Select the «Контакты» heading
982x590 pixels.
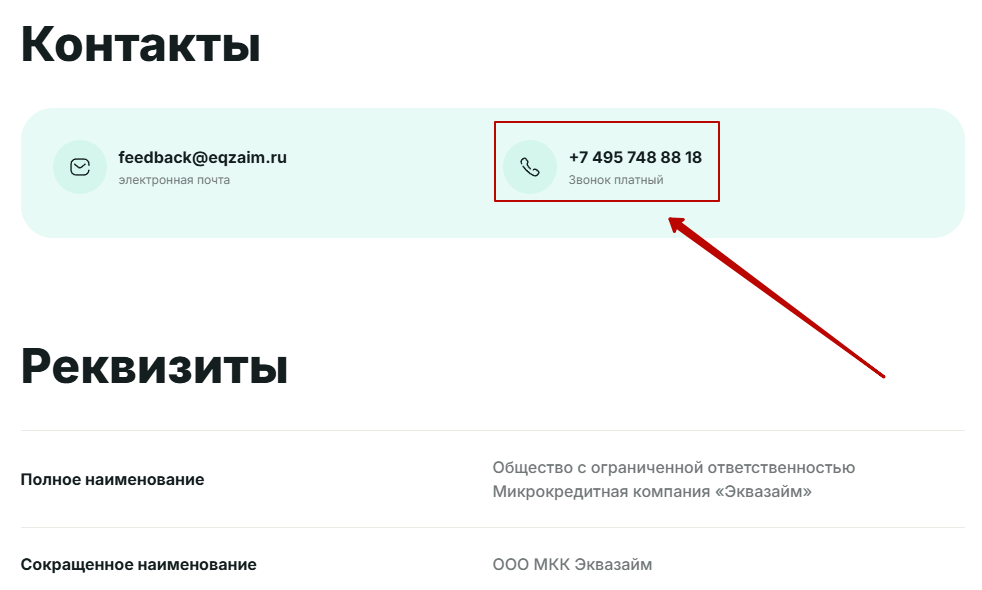click(x=140, y=44)
